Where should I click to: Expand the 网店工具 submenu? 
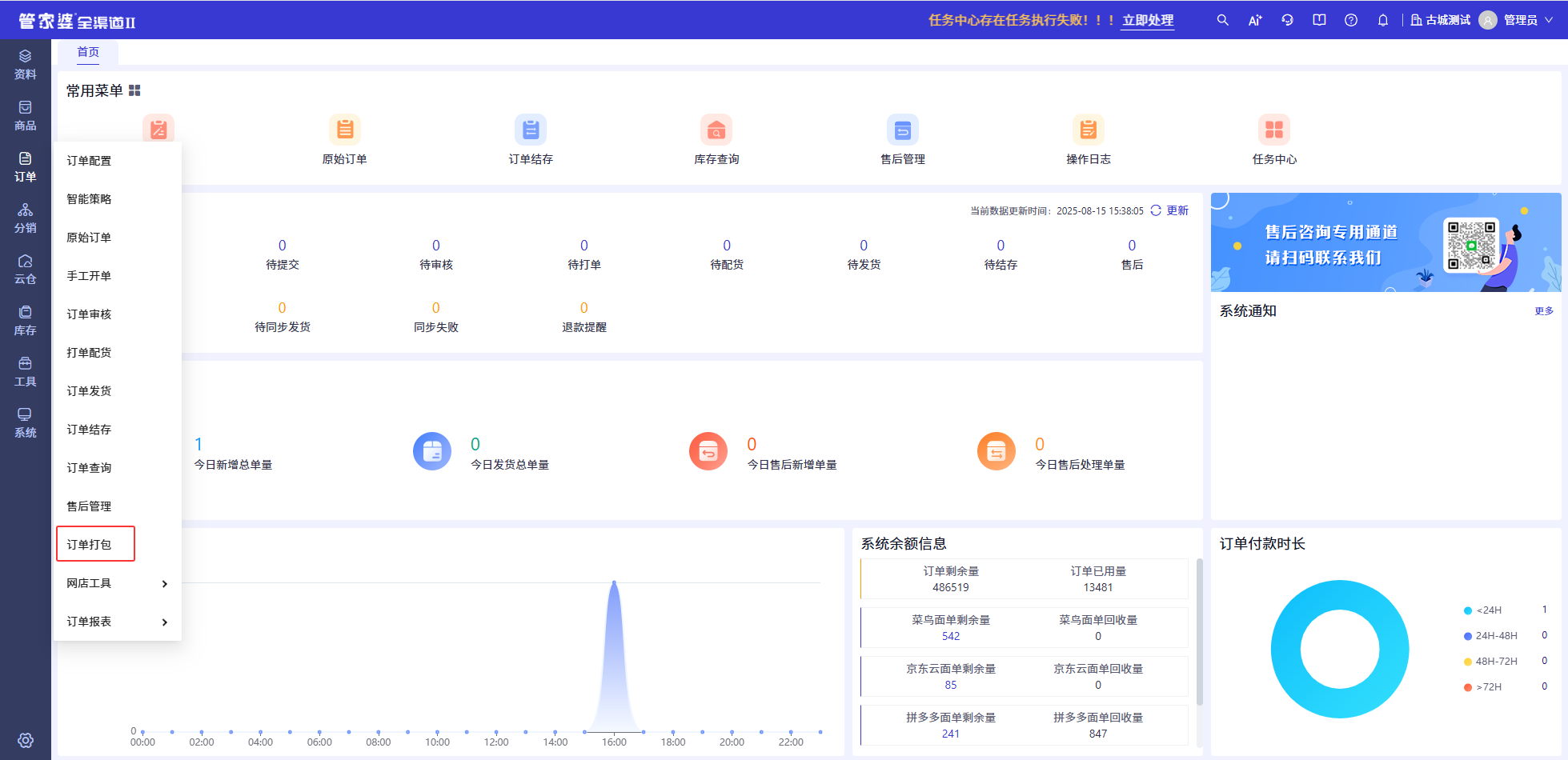click(x=118, y=583)
